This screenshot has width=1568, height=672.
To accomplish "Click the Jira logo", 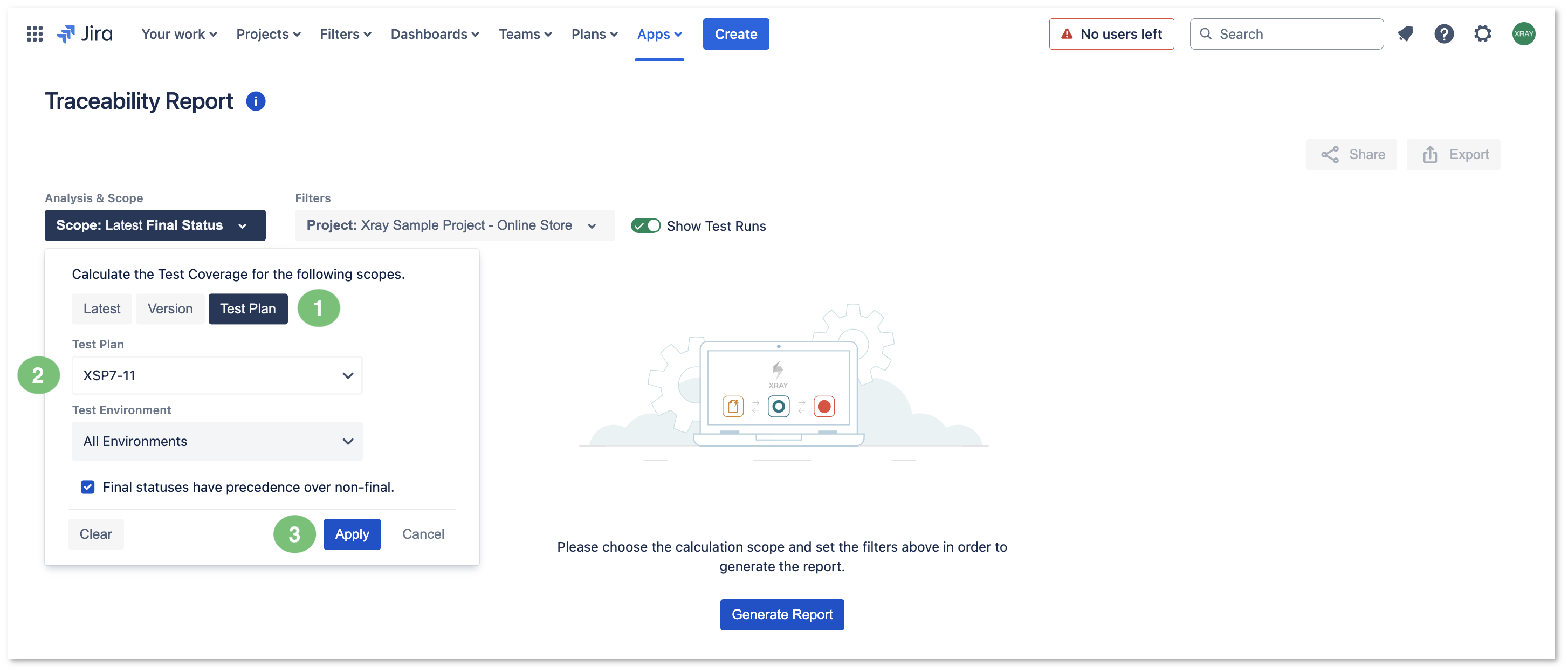I will tap(85, 34).
